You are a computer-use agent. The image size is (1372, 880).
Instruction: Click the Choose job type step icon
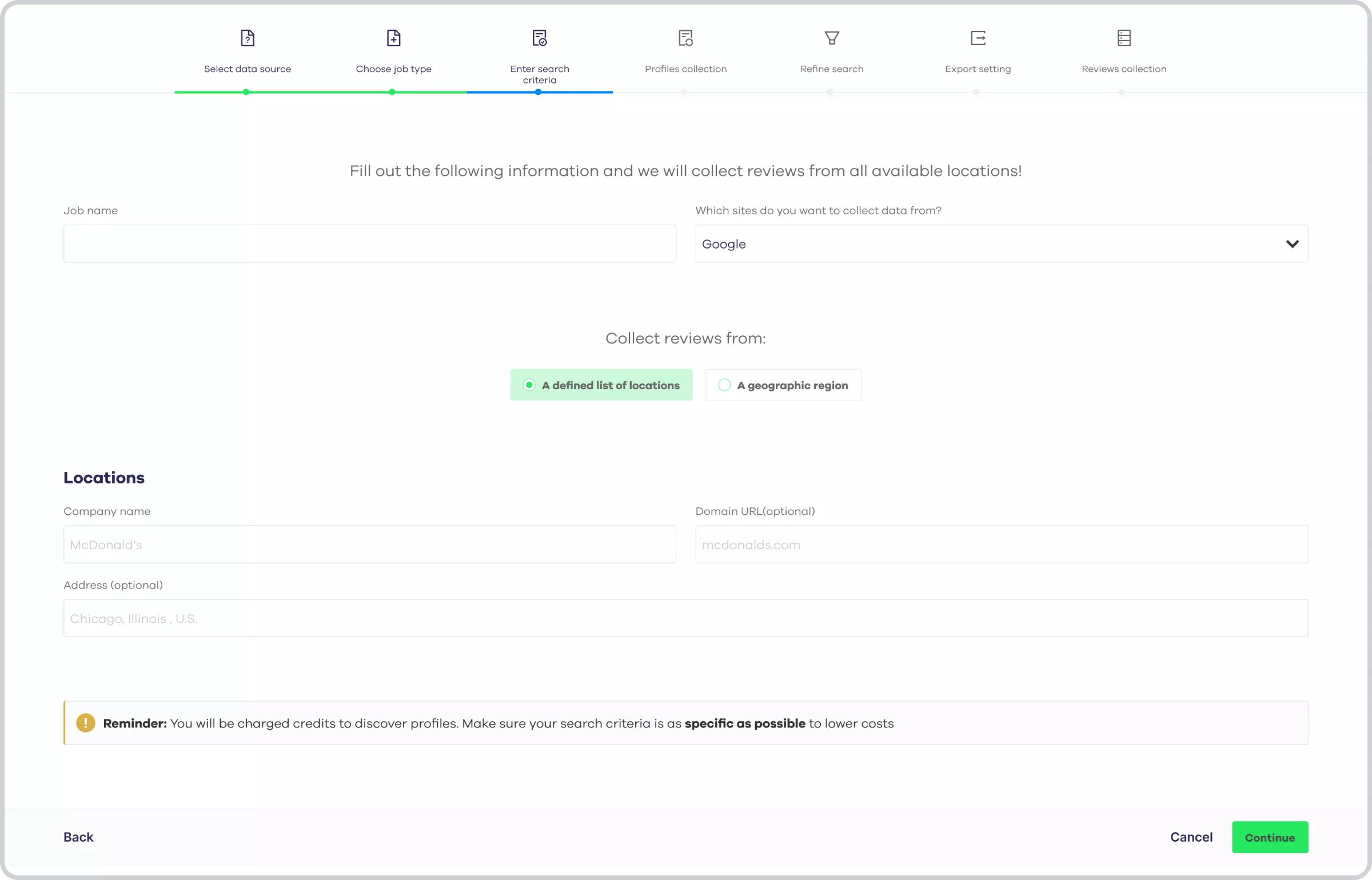(393, 38)
